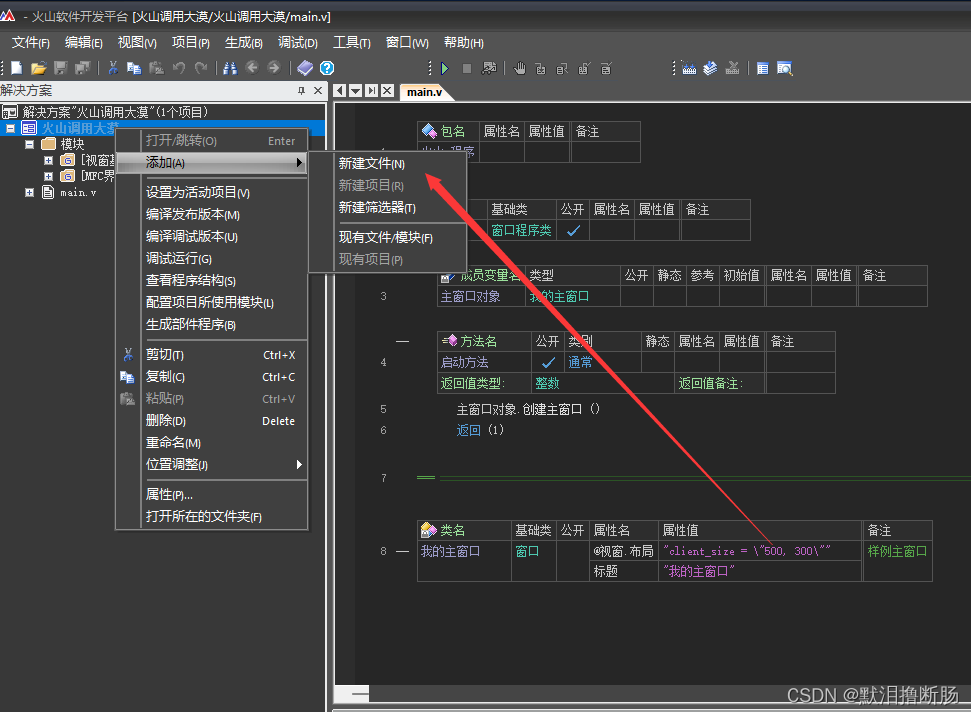Viewport: 971px width, 712px height.
Task: Click the binoculars find icon
Action: click(230, 68)
